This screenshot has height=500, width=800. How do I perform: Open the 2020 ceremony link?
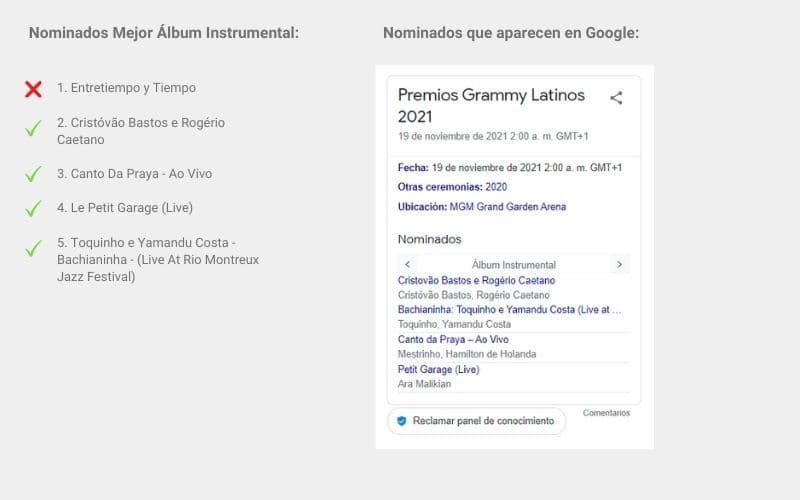(x=496, y=187)
